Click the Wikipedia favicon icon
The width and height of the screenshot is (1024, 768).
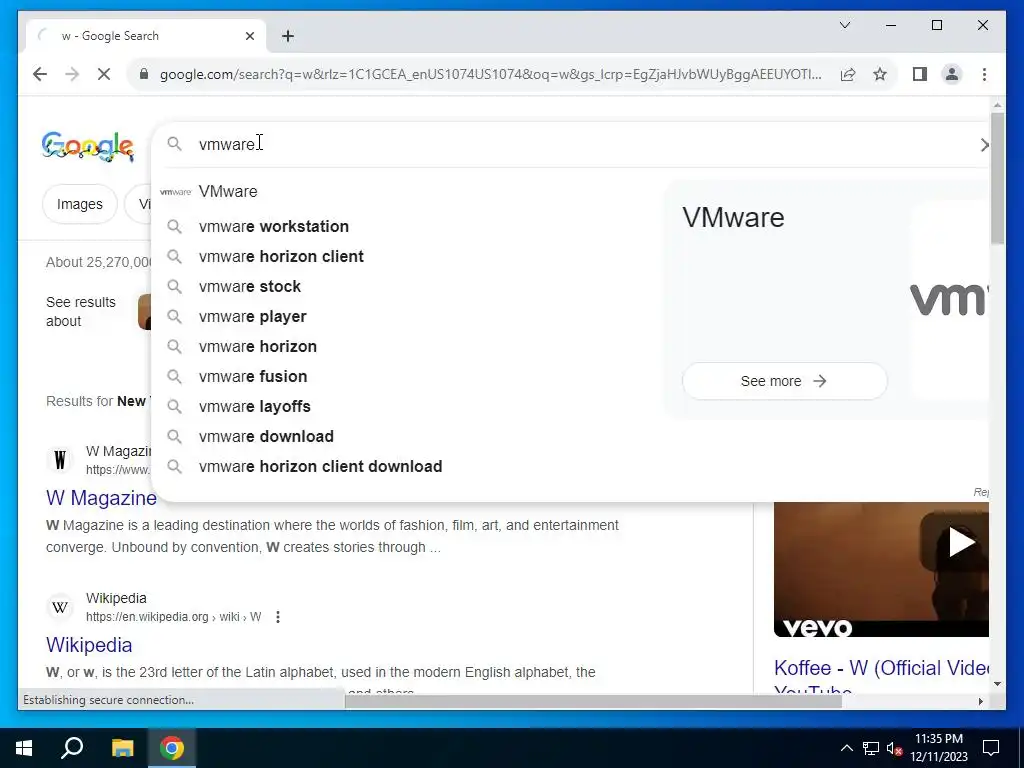coord(60,607)
